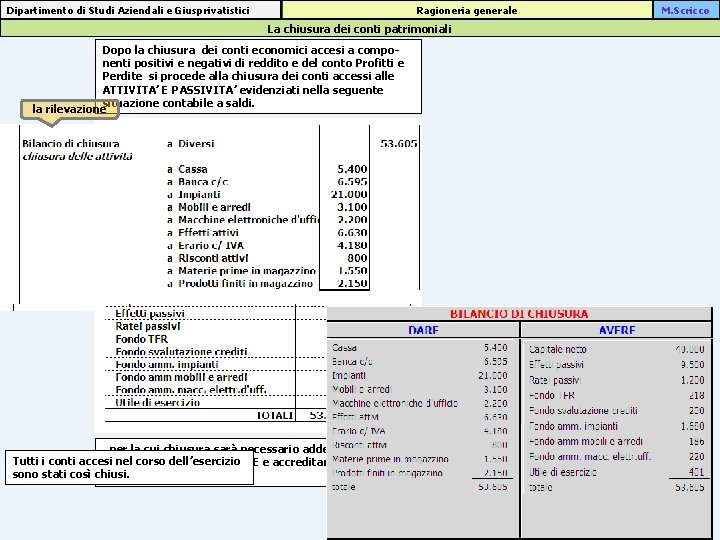The height and width of the screenshot is (540, 720).
Task: Click the 9.500 value in AVERE column
Action: click(692, 365)
